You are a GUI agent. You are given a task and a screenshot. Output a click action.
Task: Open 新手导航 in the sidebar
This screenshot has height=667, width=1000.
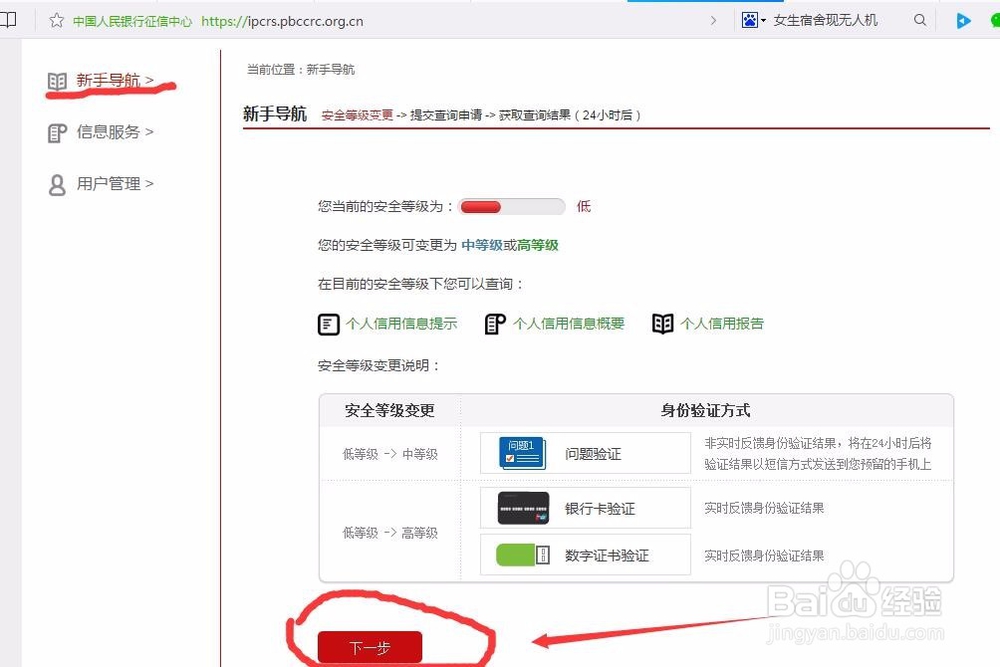coord(115,80)
